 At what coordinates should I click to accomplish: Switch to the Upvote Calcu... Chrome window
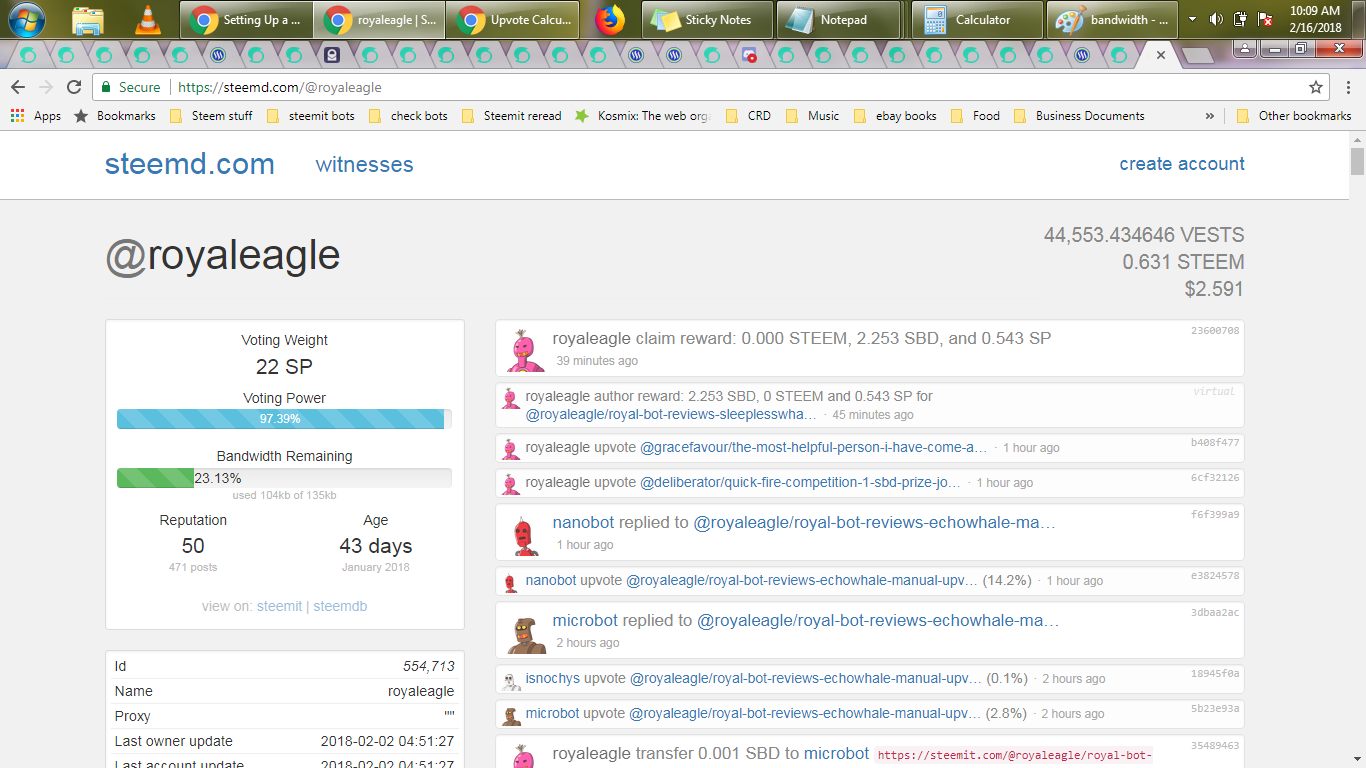513,19
